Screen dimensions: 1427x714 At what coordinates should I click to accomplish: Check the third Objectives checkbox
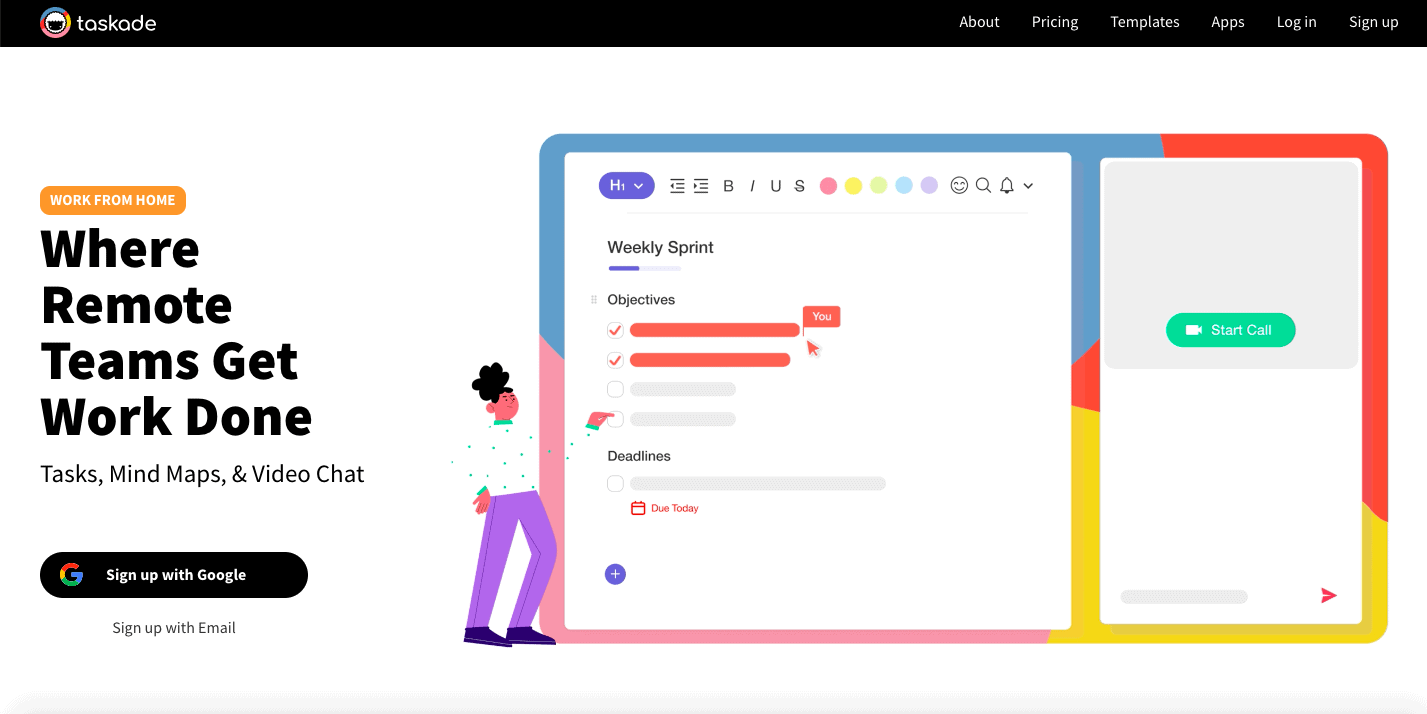(615, 389)
